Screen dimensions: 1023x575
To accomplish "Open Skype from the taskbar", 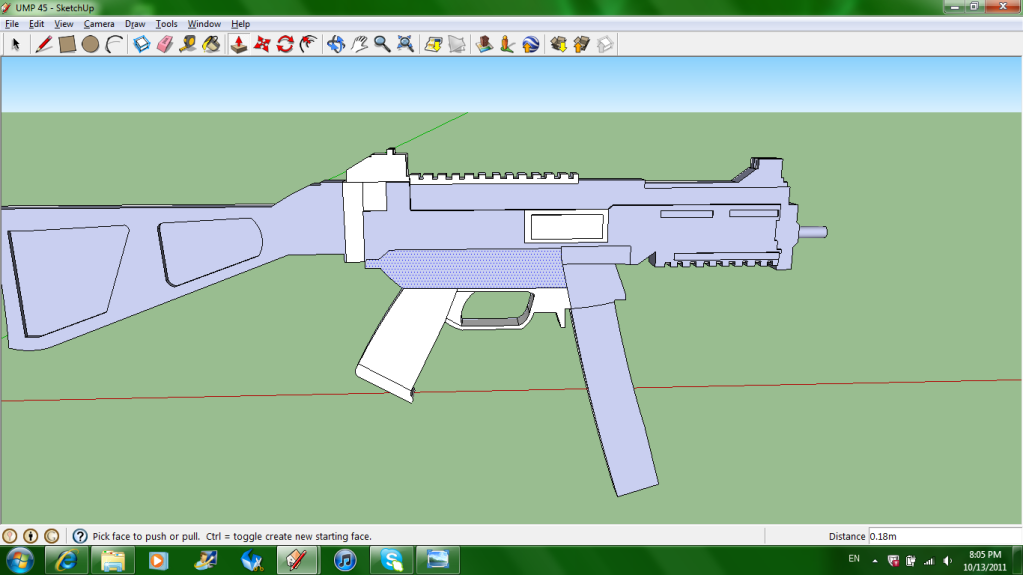I will (391, 561).
